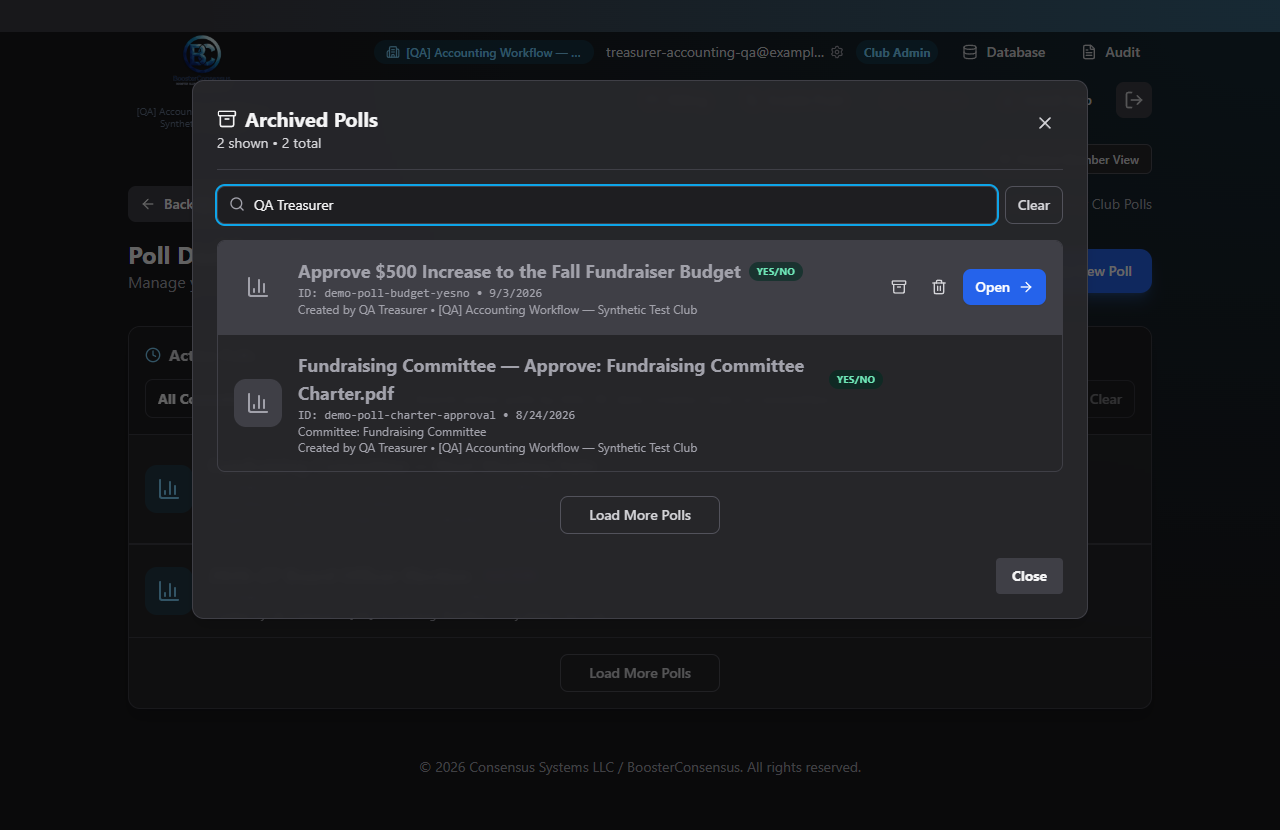Open the Audit section in top navigation
Image resolution: width=1280 pixels, height=830 pixels.
coord(1110,52)
